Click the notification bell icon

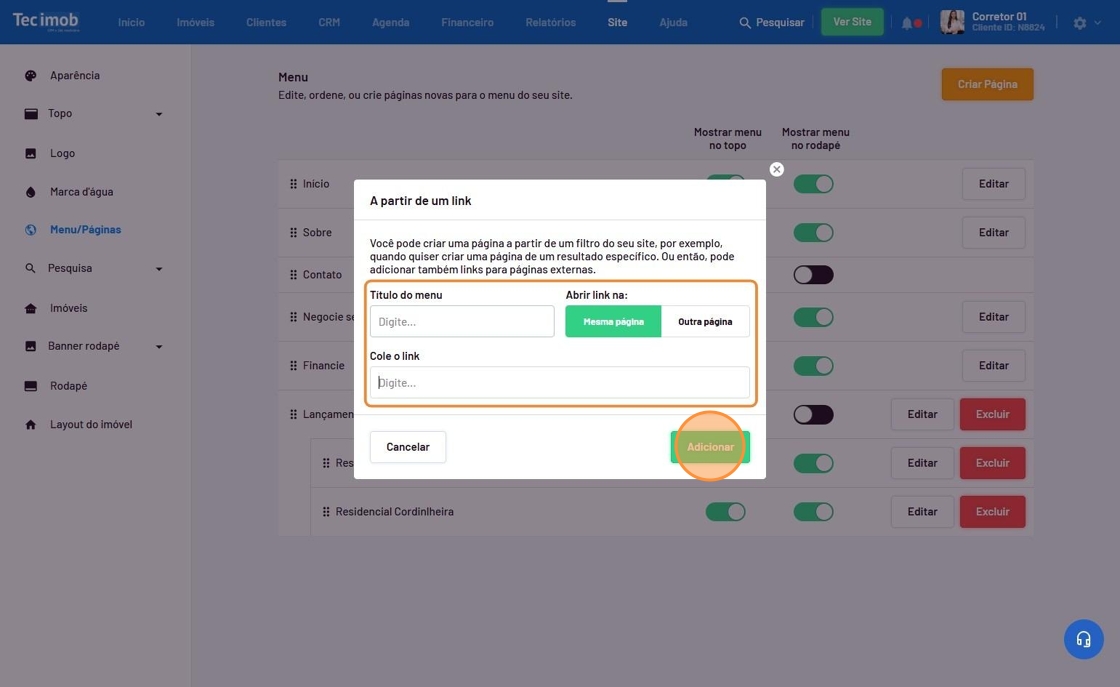[907, 23]
